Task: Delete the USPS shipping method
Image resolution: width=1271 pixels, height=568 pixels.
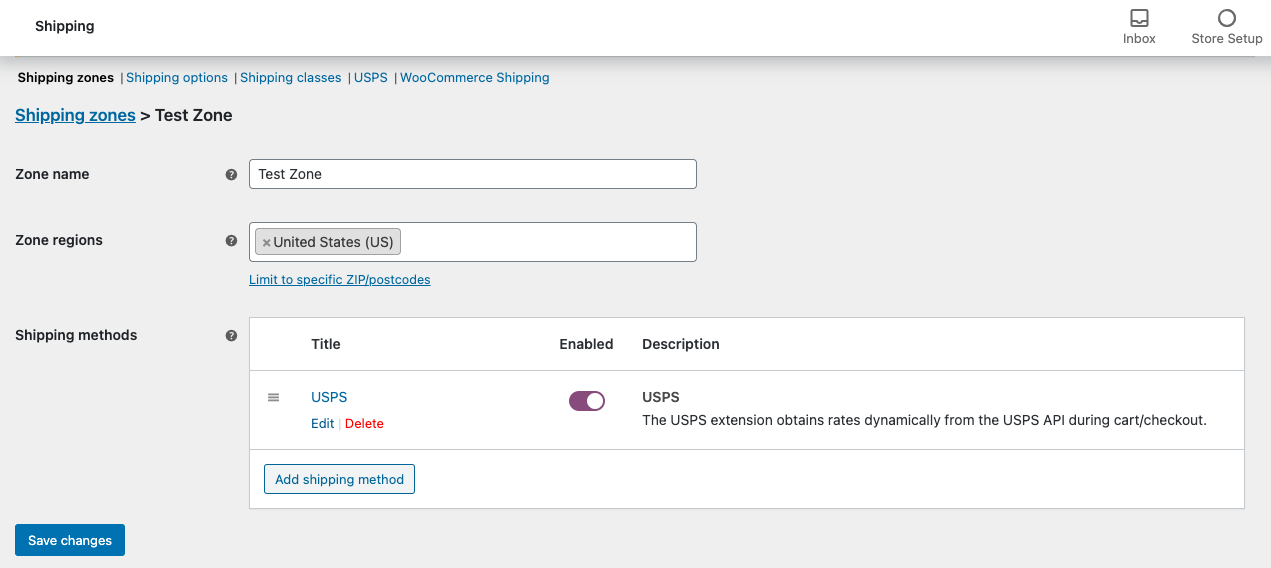Action: pyautogui.click(x=364, y=423)
